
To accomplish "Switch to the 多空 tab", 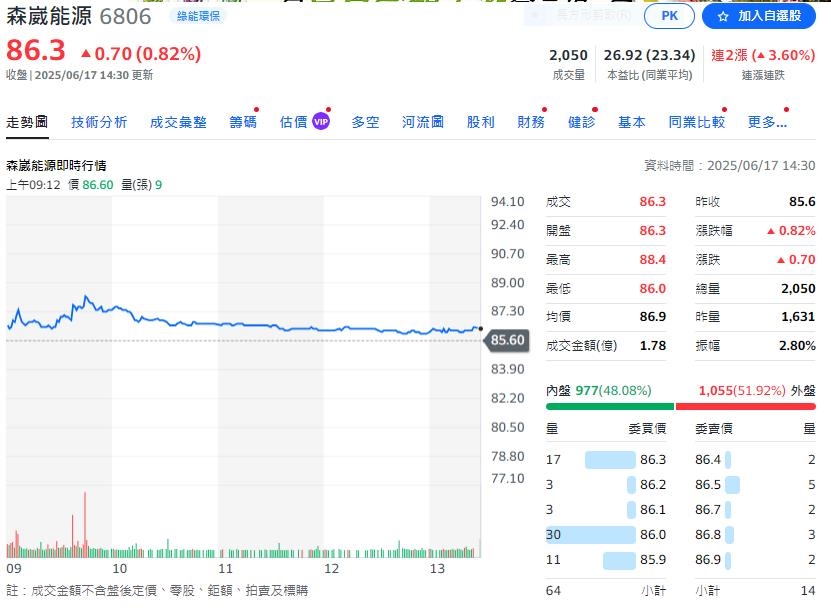I will coord(364,120).
